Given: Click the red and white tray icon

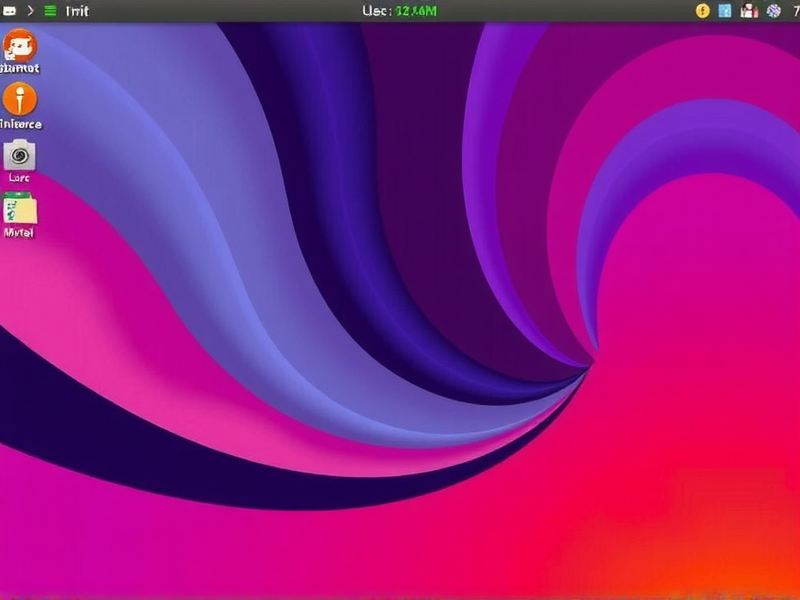Looking at the screenshot, I should [749, 11].
